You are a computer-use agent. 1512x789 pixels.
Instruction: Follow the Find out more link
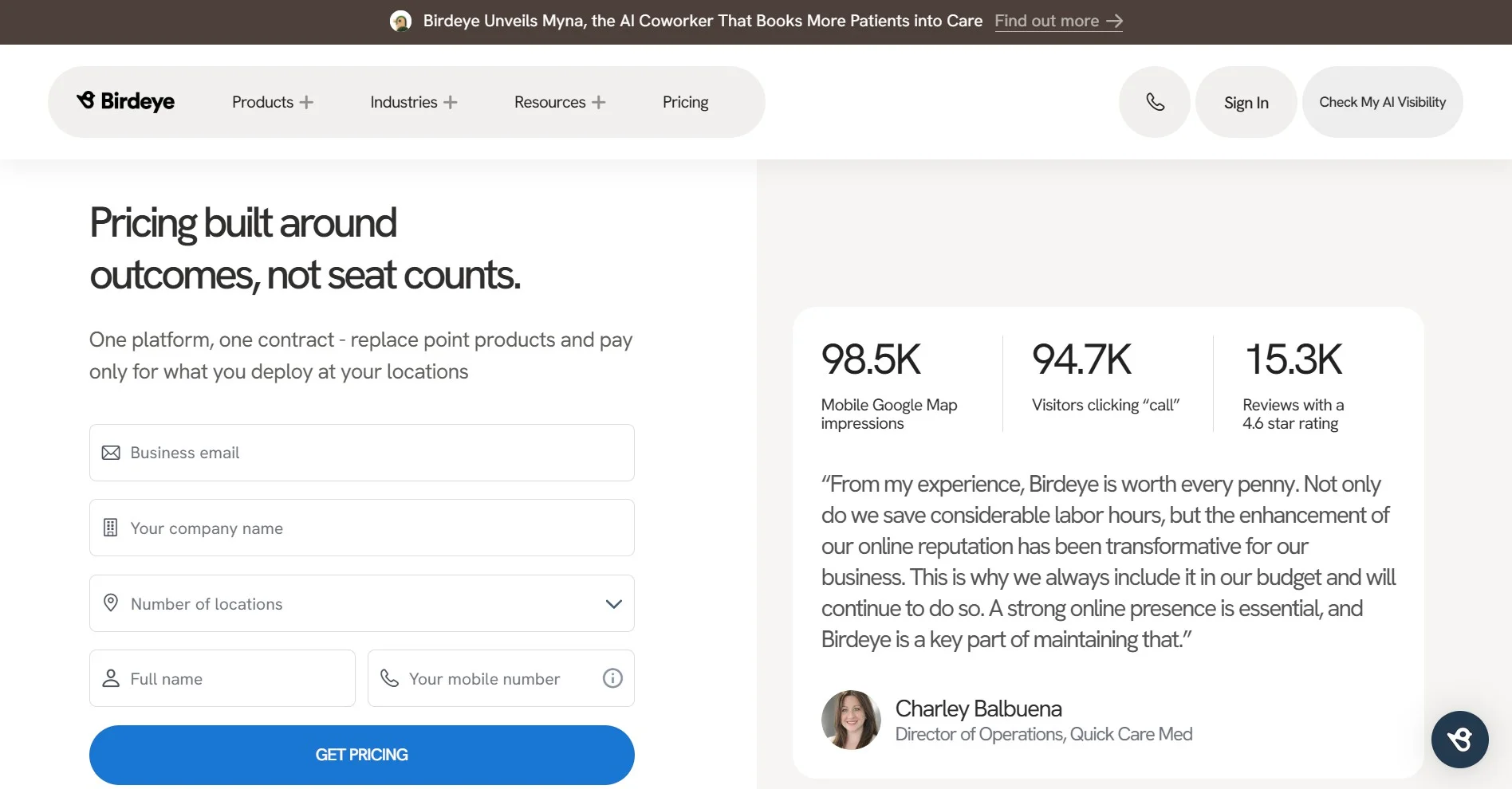coord(1058,22)
